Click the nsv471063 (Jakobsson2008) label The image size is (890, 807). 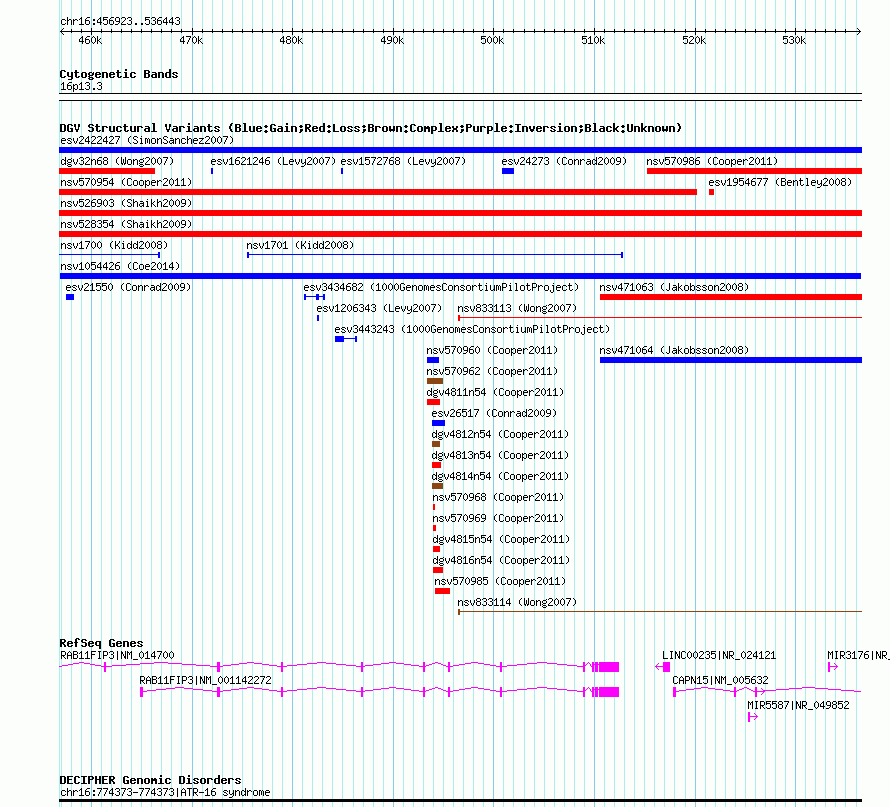pos(674,287)
